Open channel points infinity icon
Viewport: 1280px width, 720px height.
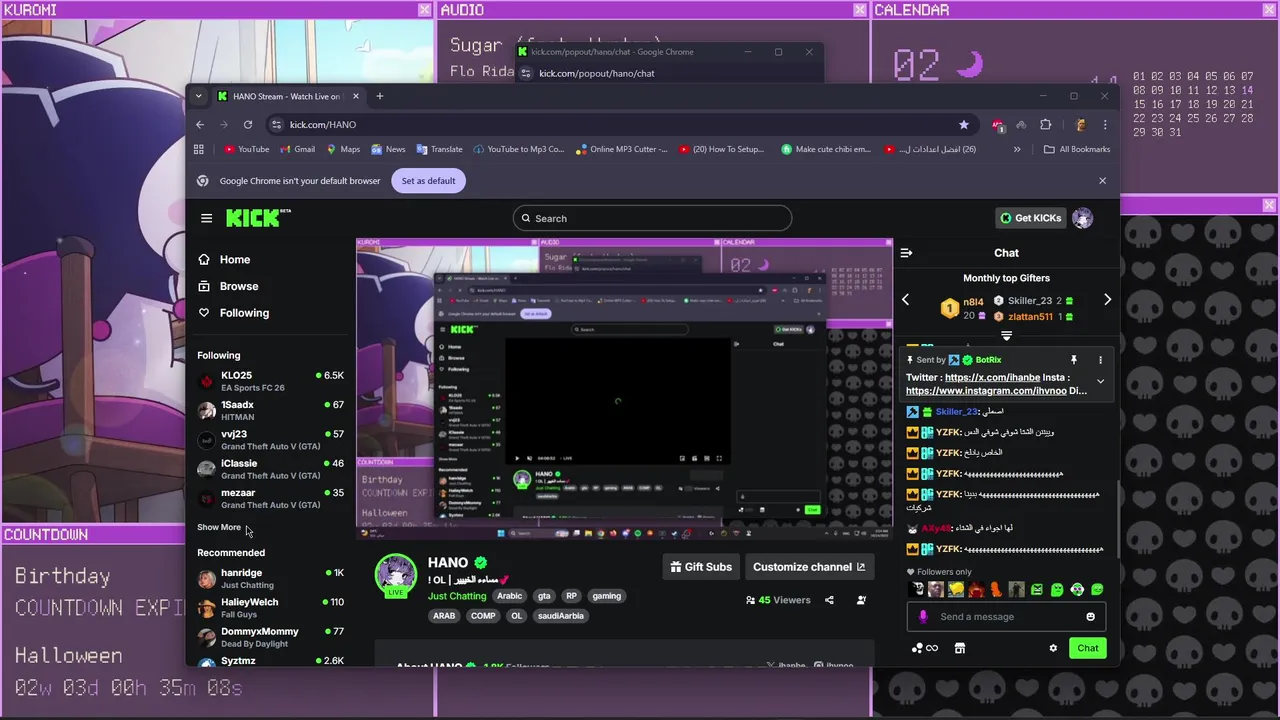click(925, 648)
